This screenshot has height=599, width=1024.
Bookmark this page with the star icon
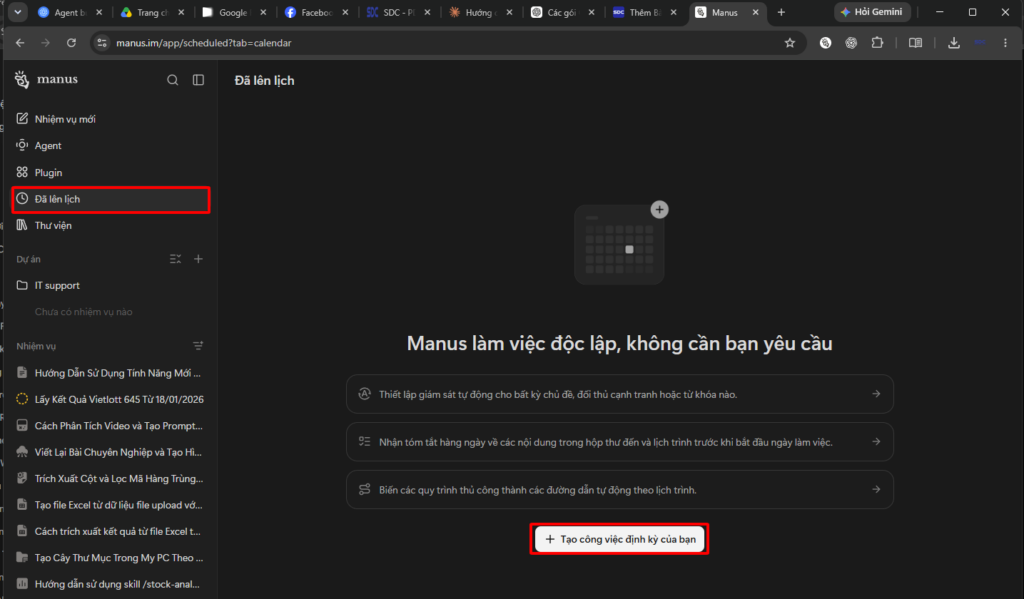point(790,43)
